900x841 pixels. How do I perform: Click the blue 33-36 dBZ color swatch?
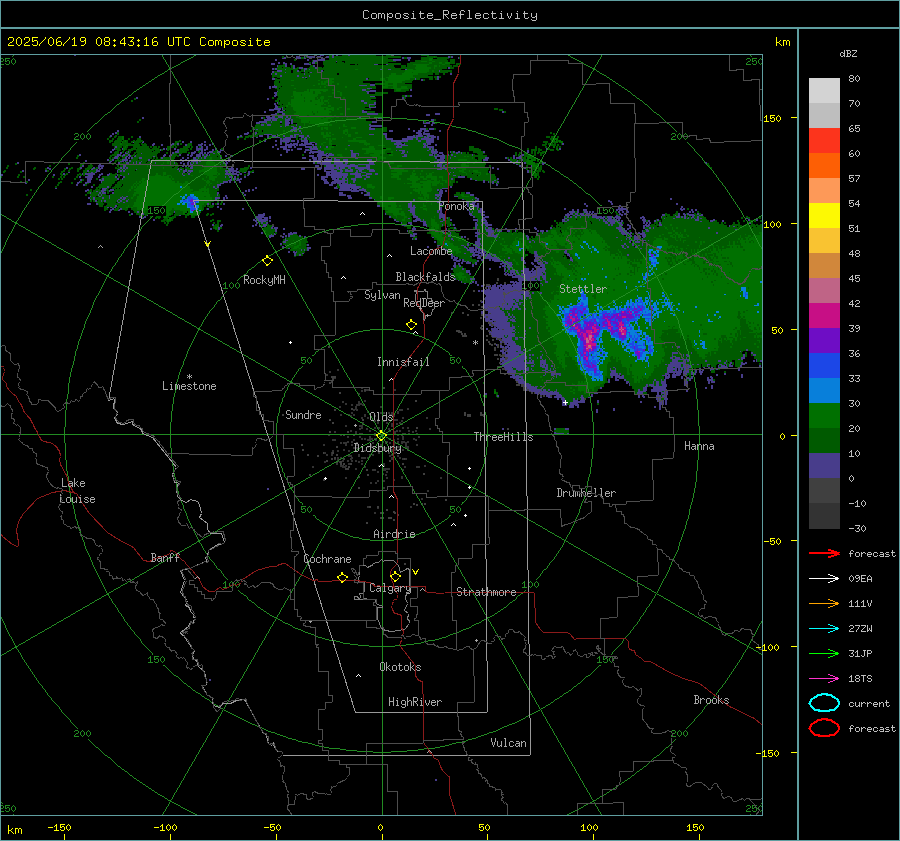pyautogui.click(x=824, y=366)
